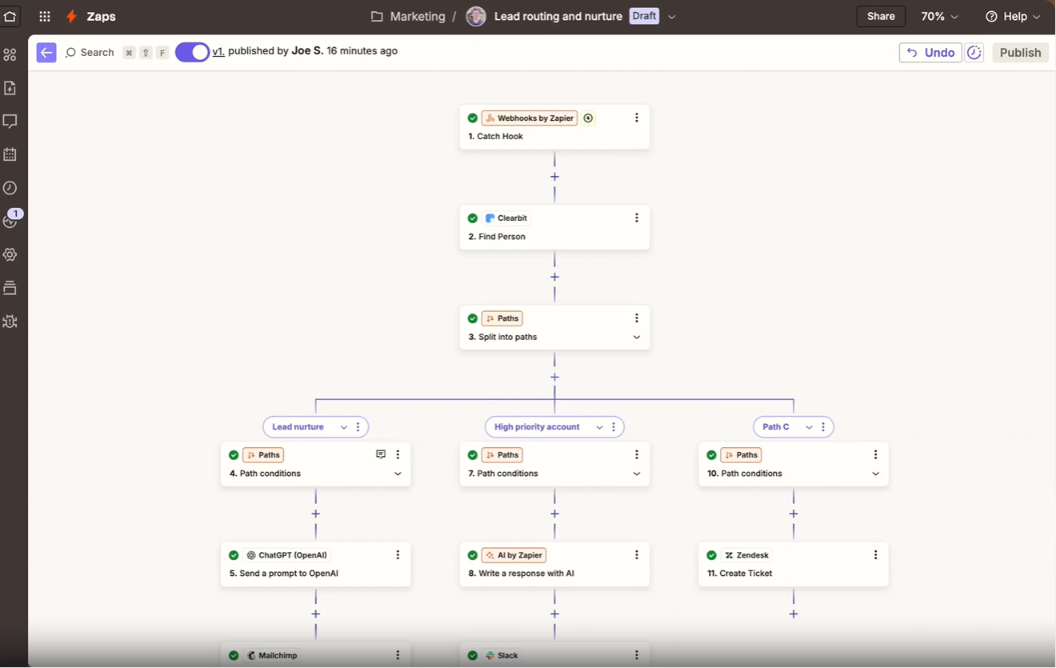This screenshot has width=1056, height=668.
Task: Open the v1. version link
Action: point(218,51)
